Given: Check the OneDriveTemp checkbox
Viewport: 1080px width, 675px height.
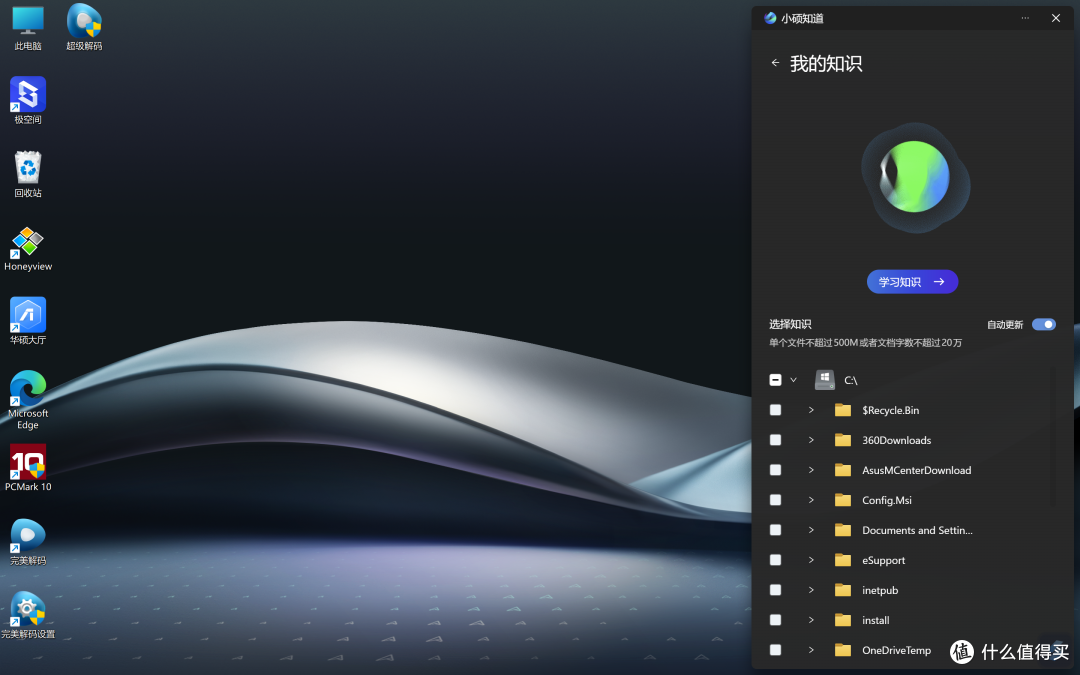Looking at the screenshot, I should 775,650.
